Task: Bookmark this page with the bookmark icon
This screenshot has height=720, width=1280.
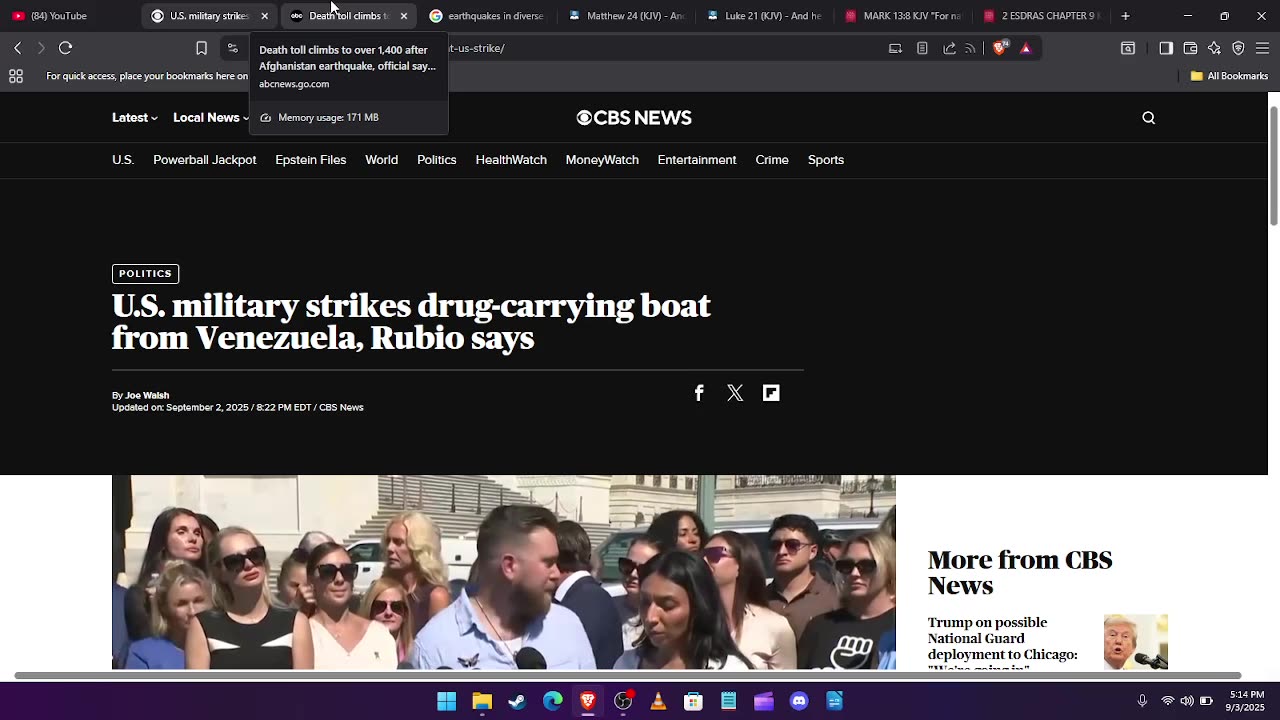Action: 201,48
